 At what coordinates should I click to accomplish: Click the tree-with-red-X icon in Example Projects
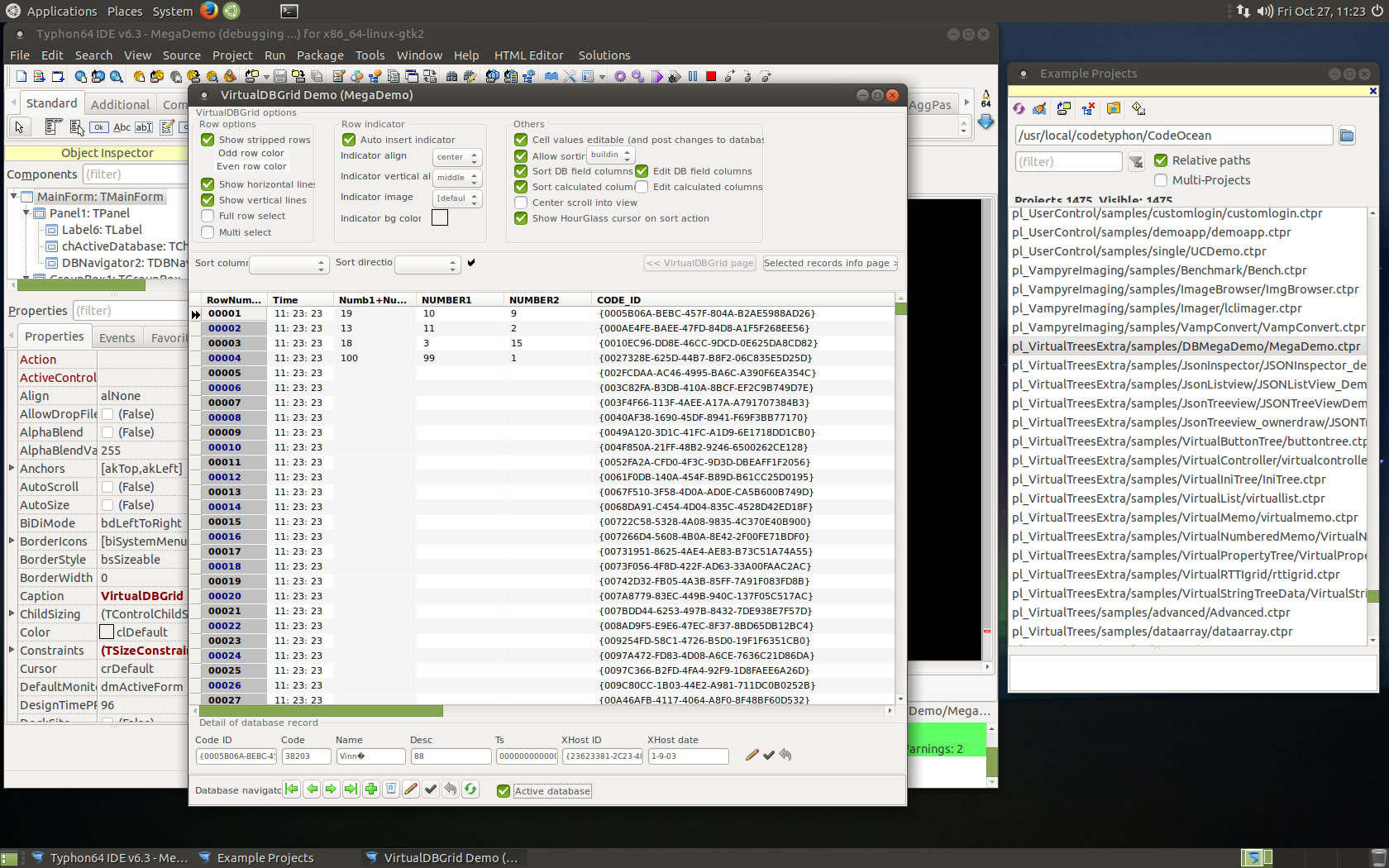pos(1089,108)
